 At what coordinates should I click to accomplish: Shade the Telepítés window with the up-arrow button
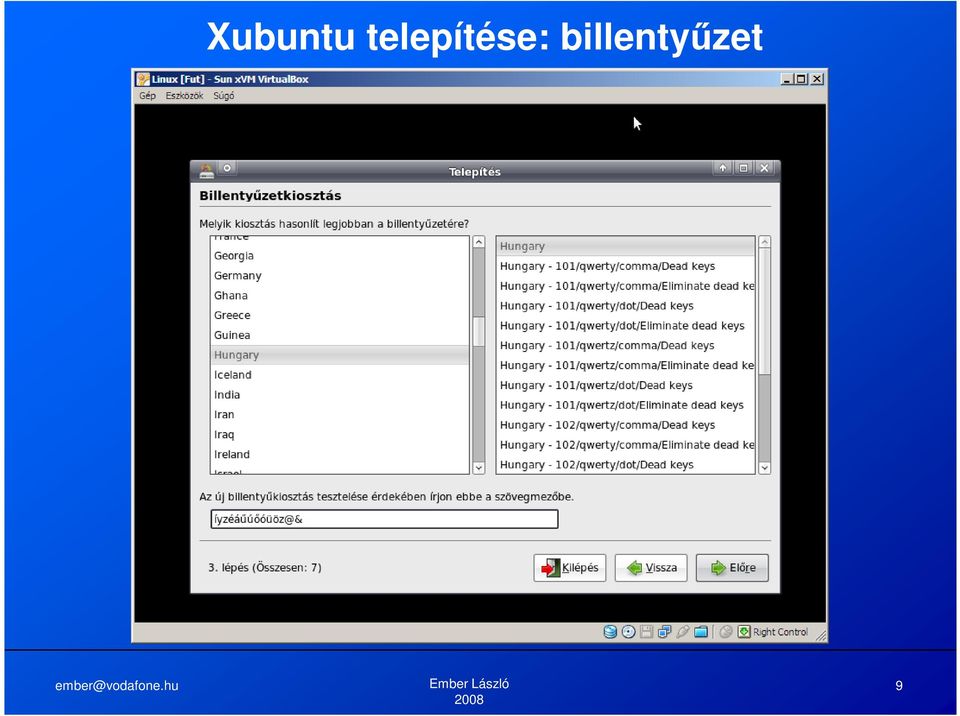(x=722, y=168)
